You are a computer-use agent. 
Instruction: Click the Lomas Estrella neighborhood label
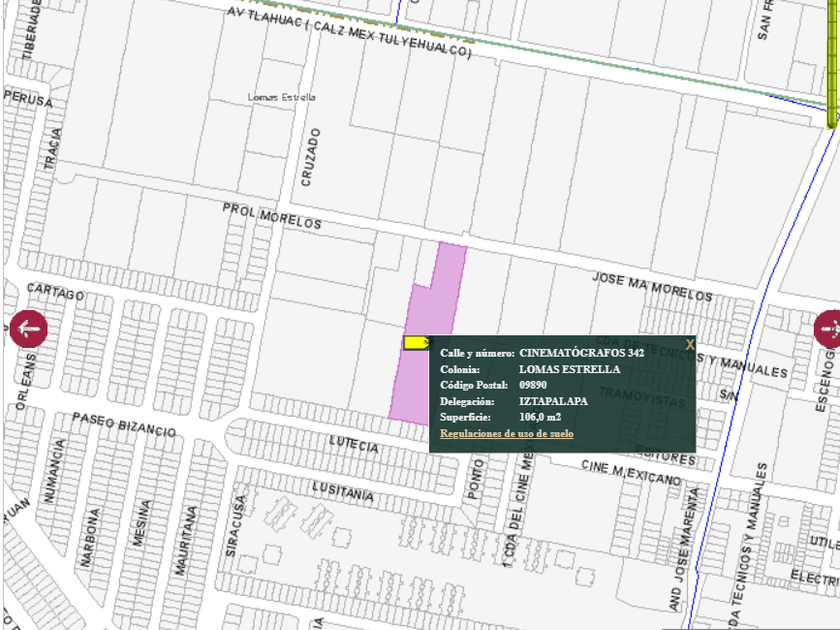282,97
